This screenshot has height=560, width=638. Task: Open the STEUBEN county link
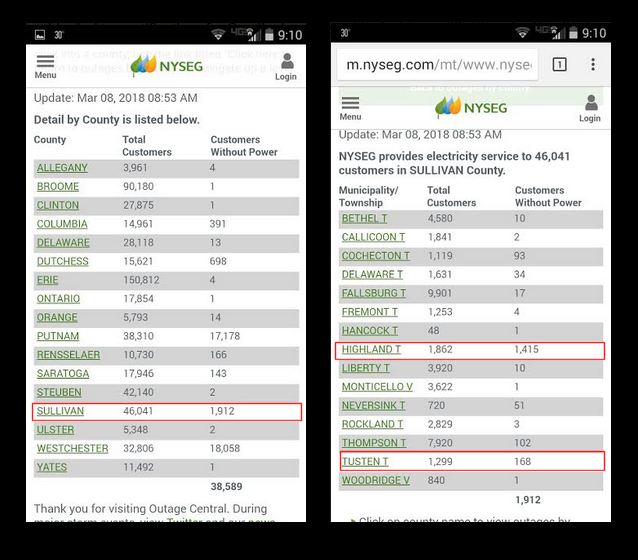point(59,392)
